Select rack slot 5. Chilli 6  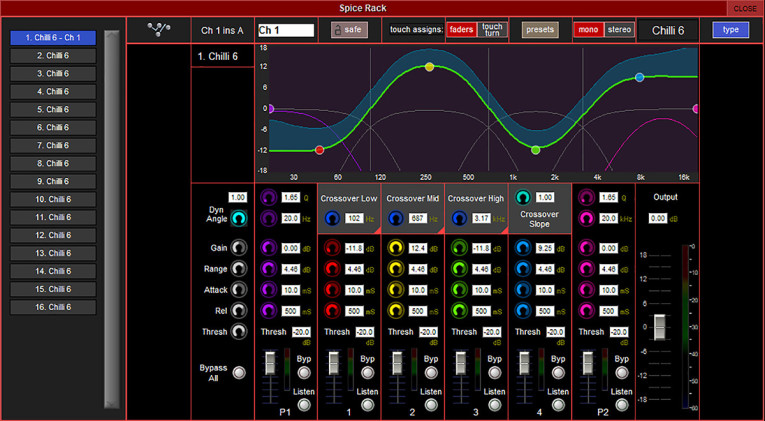pos(53,110)
